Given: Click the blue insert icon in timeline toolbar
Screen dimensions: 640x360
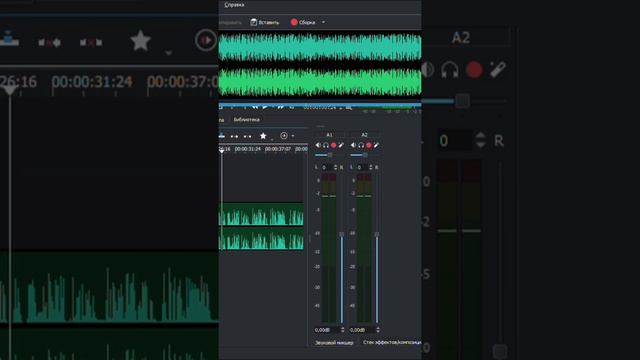Looking at the screenshot, I should 222,136.
